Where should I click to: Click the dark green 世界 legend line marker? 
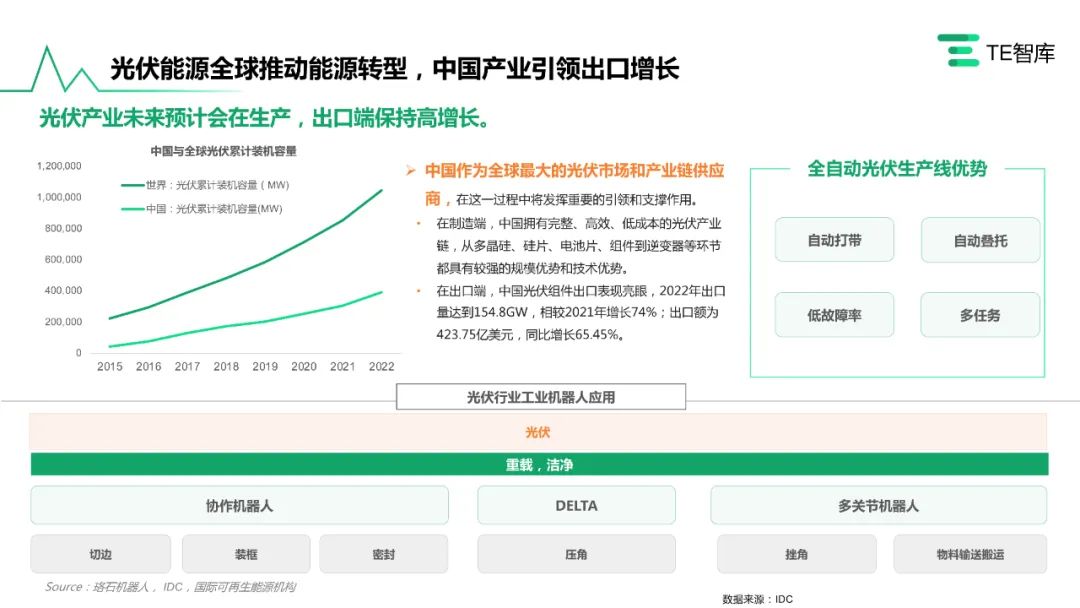click(x=131, y=185)
